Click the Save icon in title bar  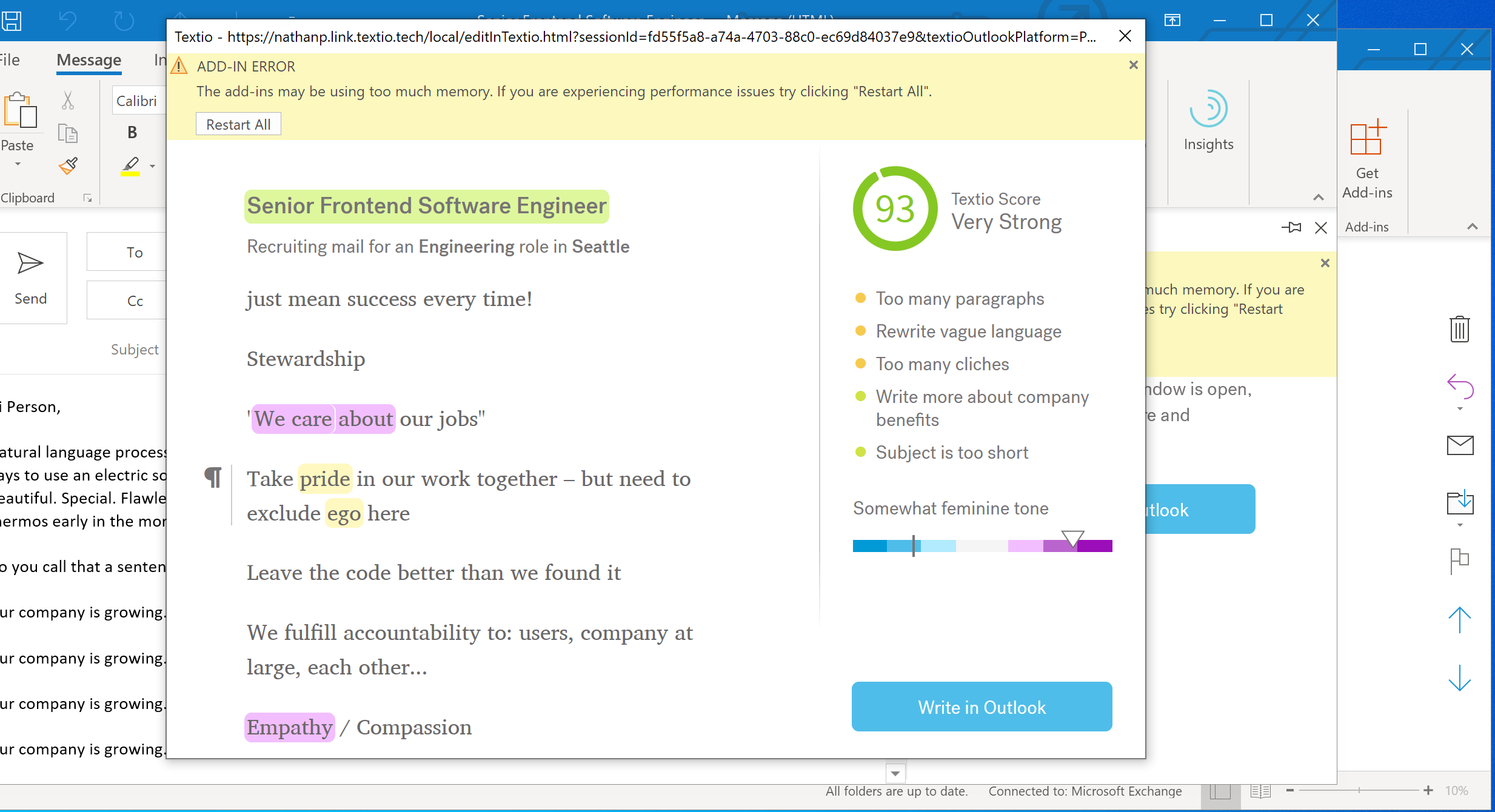[11, 21]
